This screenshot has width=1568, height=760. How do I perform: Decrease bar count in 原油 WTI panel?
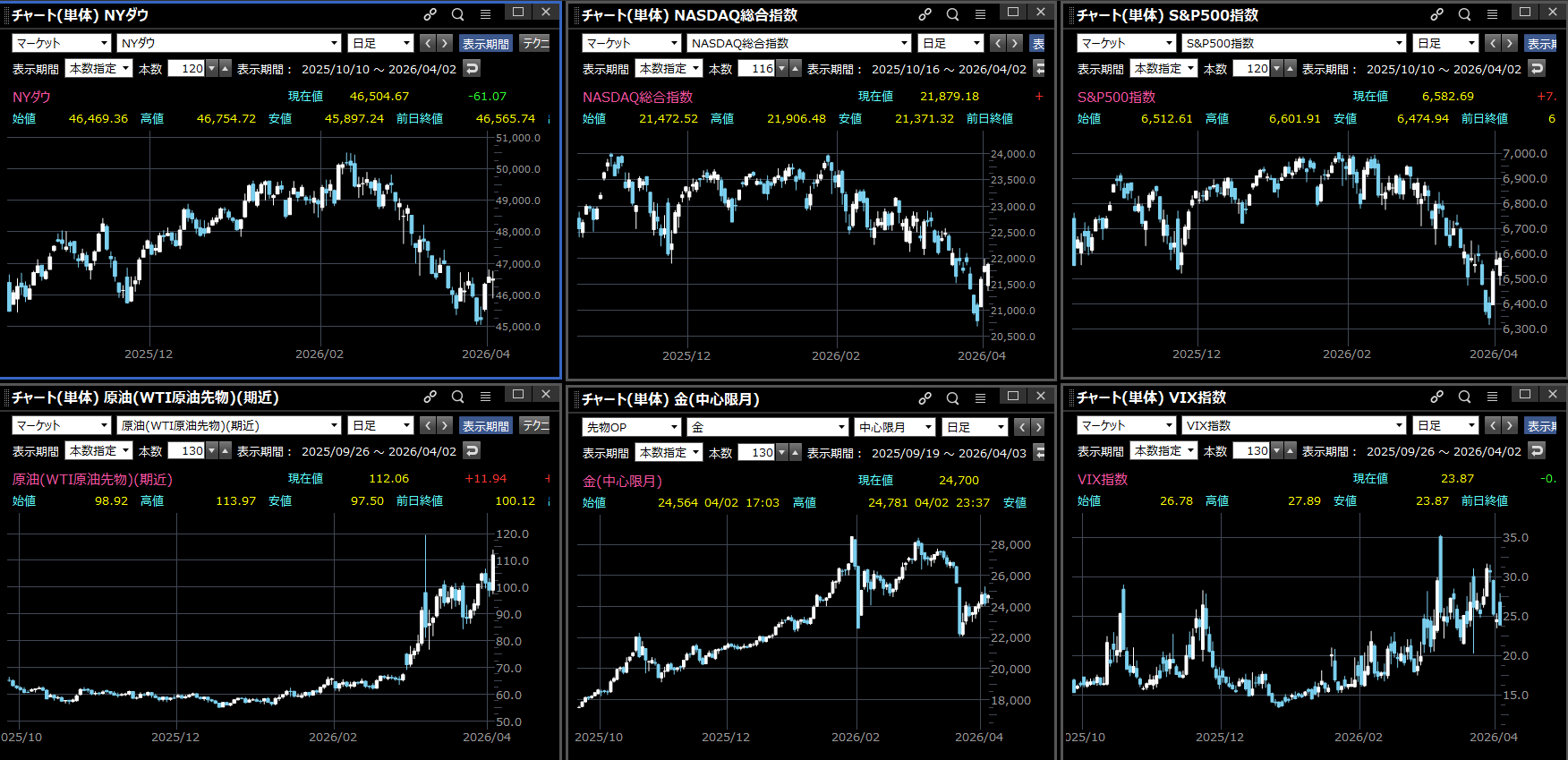(x=212, y=450)
